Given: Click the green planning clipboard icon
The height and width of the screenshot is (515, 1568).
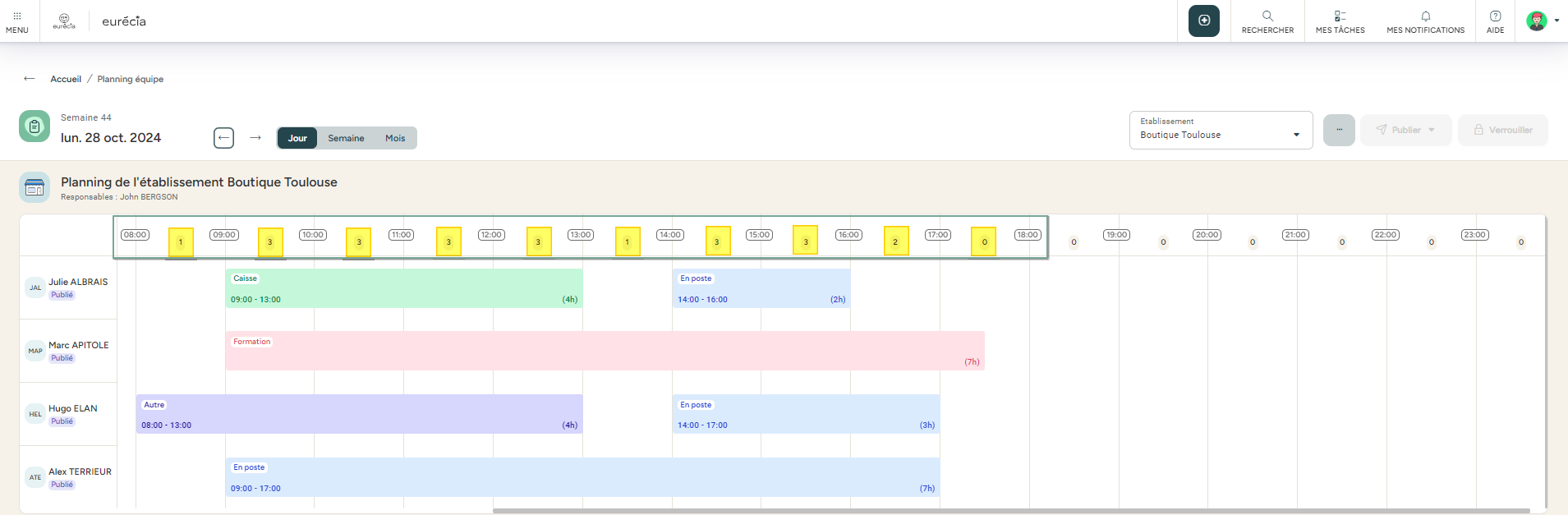Looking at the screenshot, I should point(34,126).
